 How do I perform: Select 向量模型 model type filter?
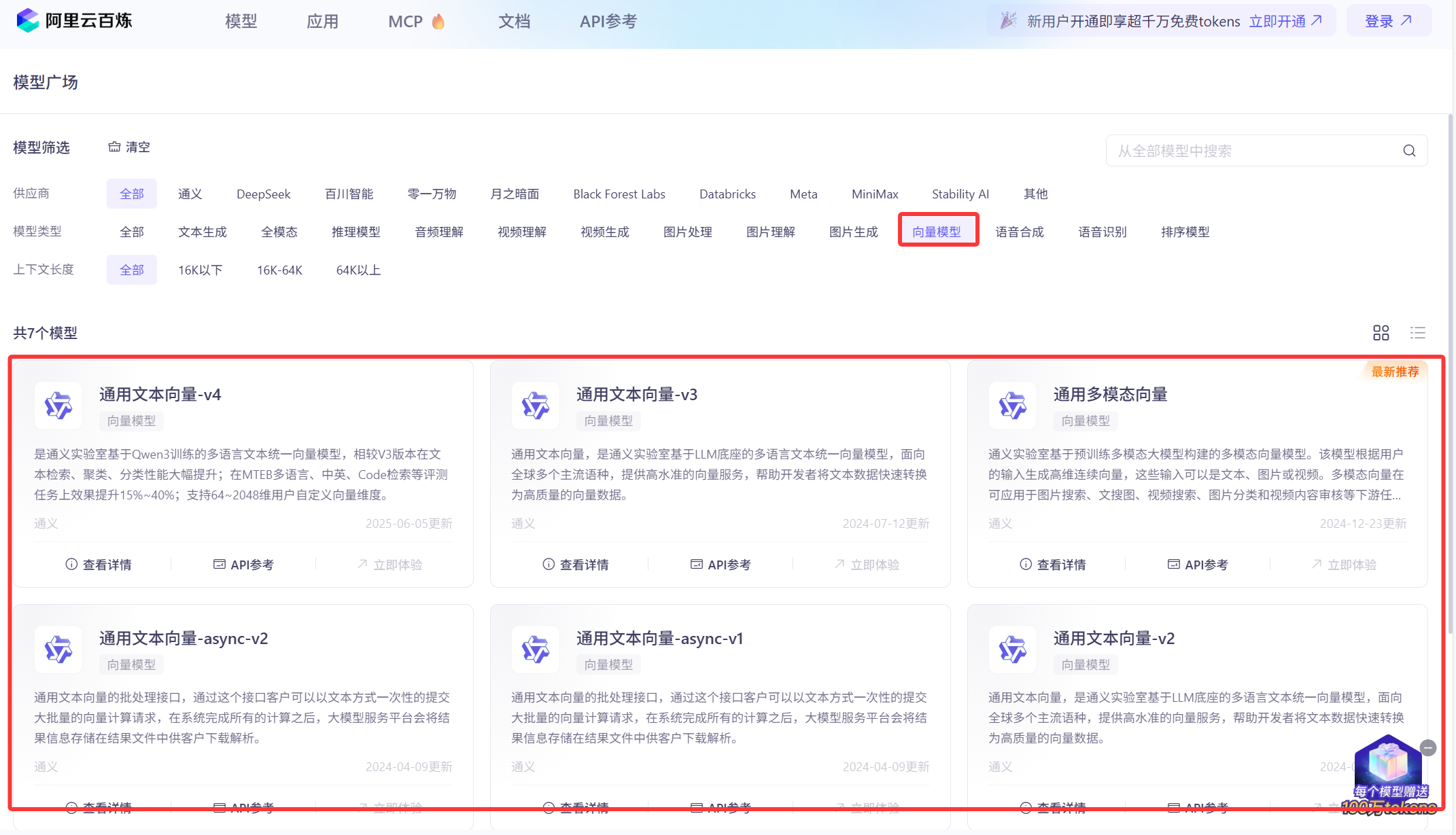(937, 232)
